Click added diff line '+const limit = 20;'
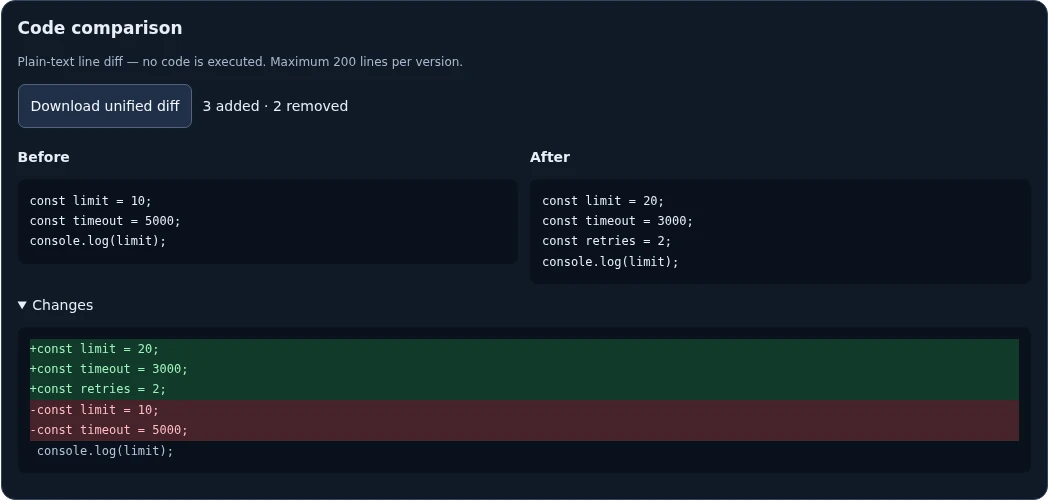This screenshot has width=1048, height=500. 524,349
